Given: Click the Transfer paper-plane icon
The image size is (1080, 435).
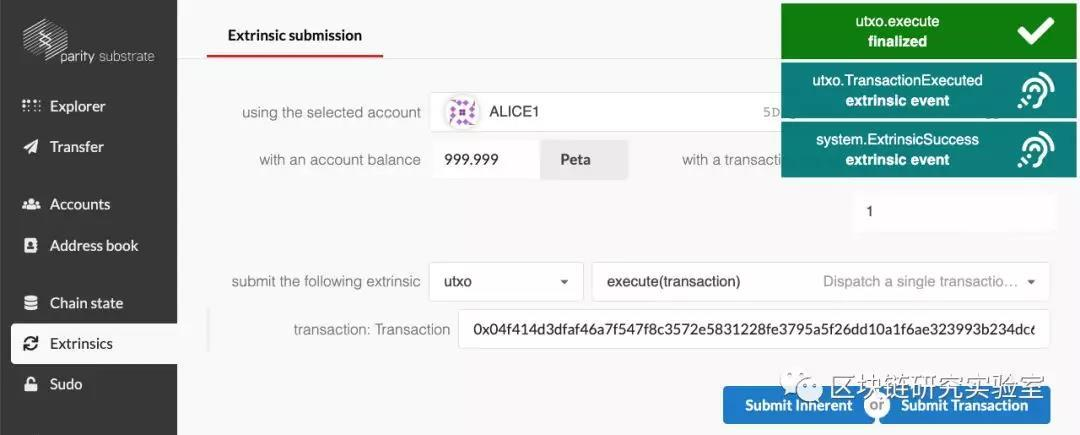Looking at the screenshot, I should pyautogui.click(x=31, y=147).
